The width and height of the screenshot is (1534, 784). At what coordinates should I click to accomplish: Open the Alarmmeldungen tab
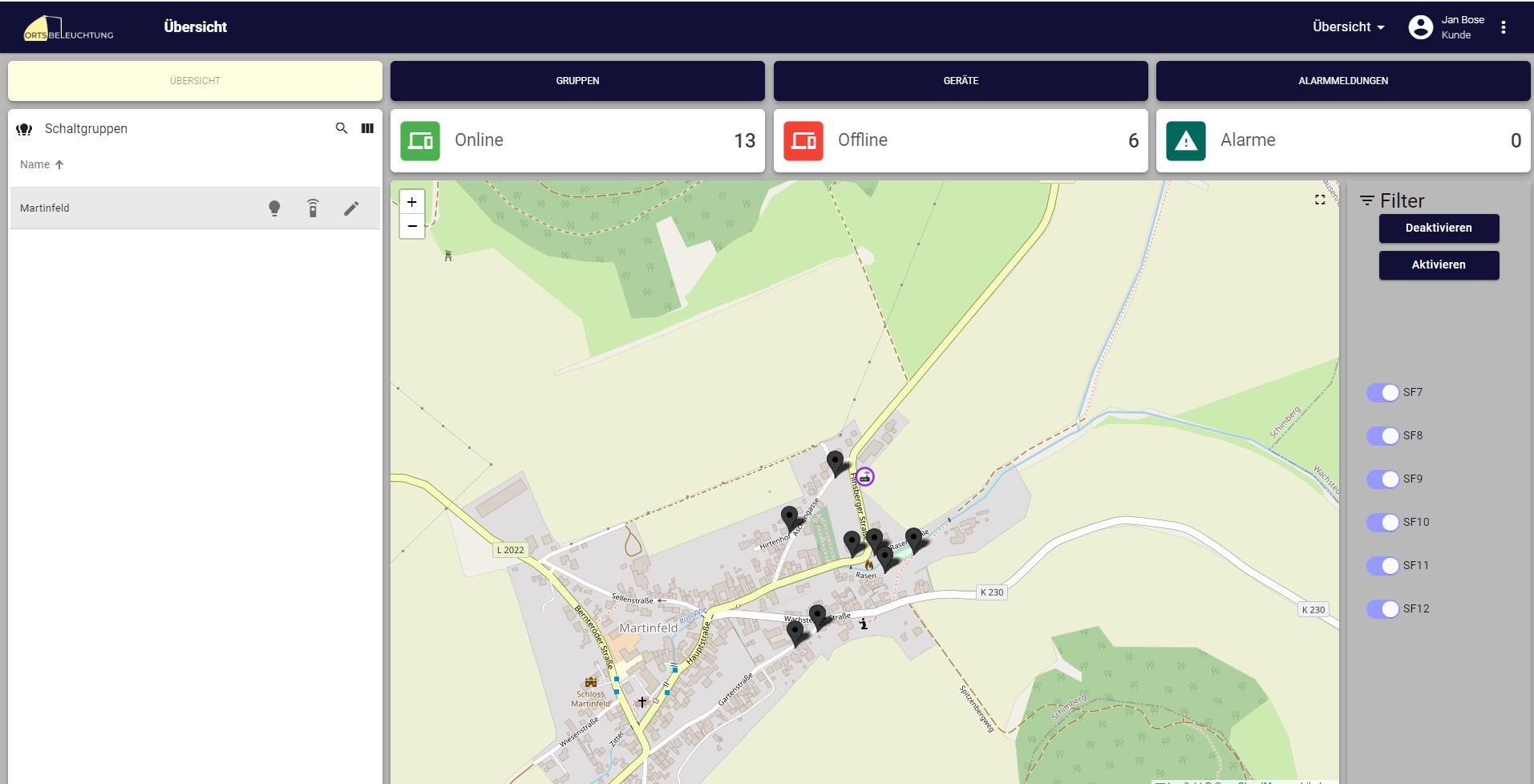coord(1343,81)
